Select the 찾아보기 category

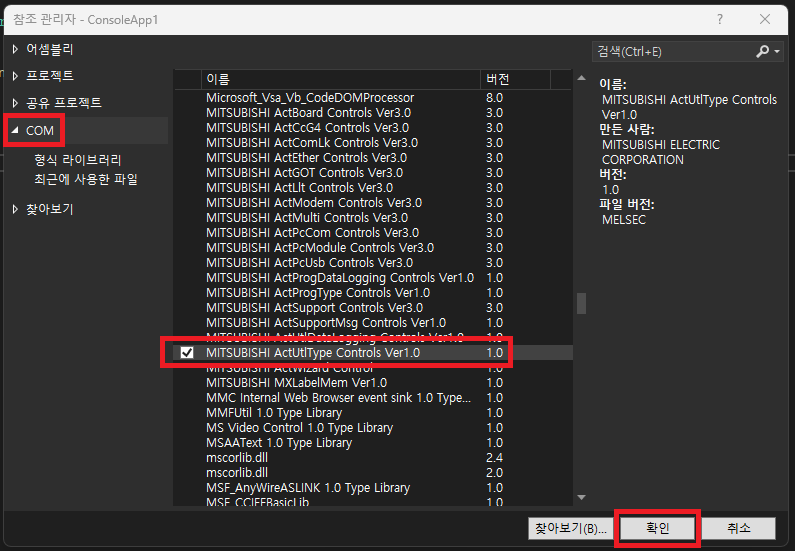(50, 209)
